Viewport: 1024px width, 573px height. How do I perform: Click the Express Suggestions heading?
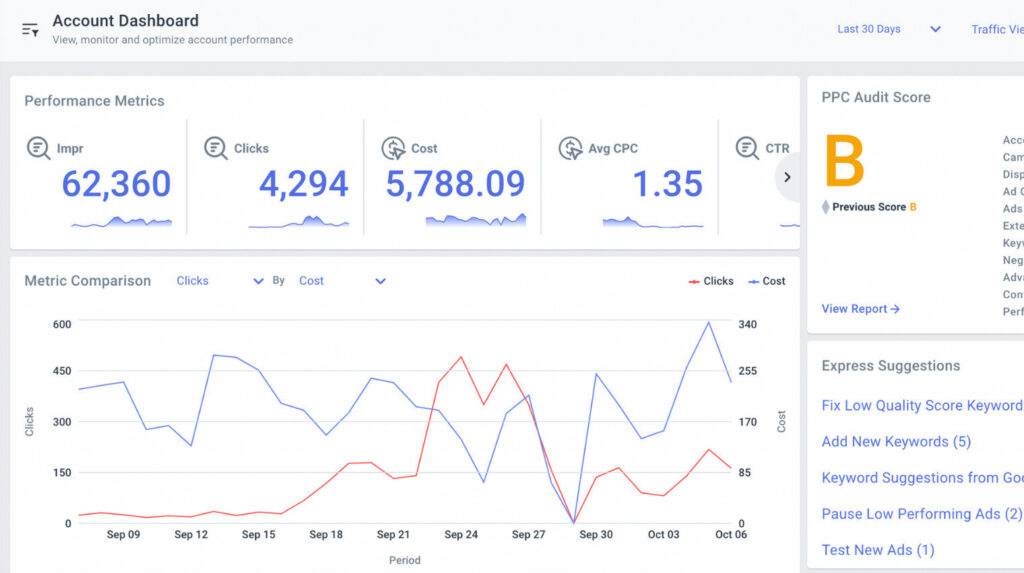click(891, 366)
